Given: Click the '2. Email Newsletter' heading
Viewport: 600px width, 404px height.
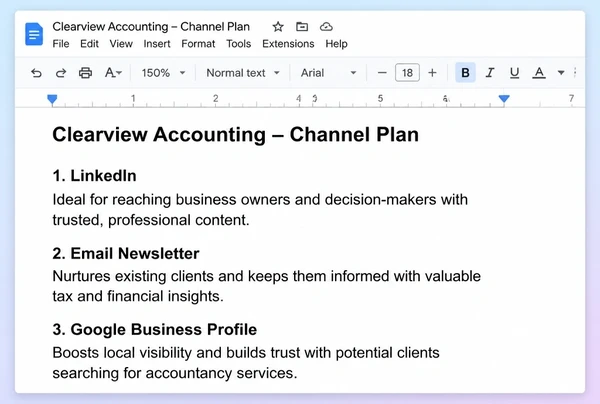Looking at the screenshot, I should tap(126, 254).
